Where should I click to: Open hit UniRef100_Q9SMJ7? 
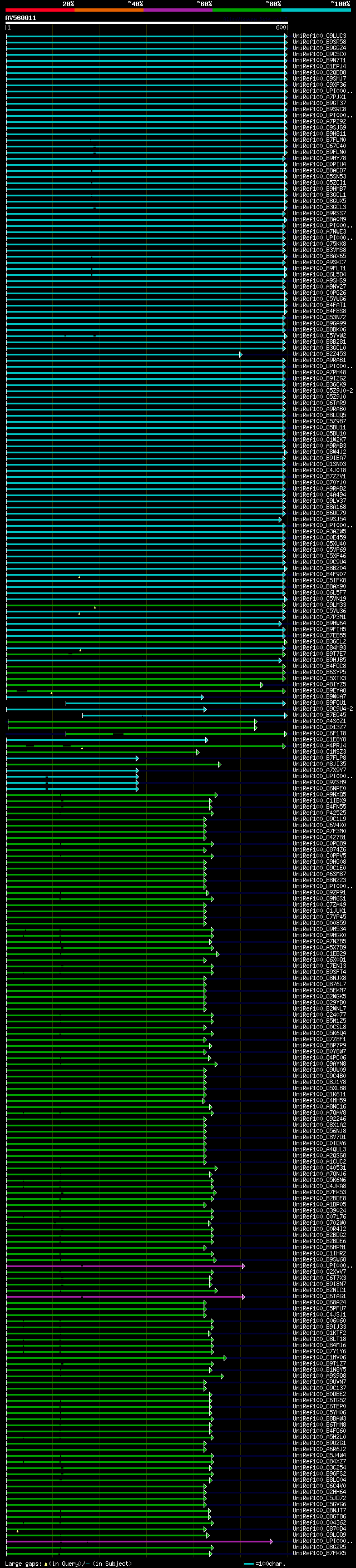tap(319, 78)
